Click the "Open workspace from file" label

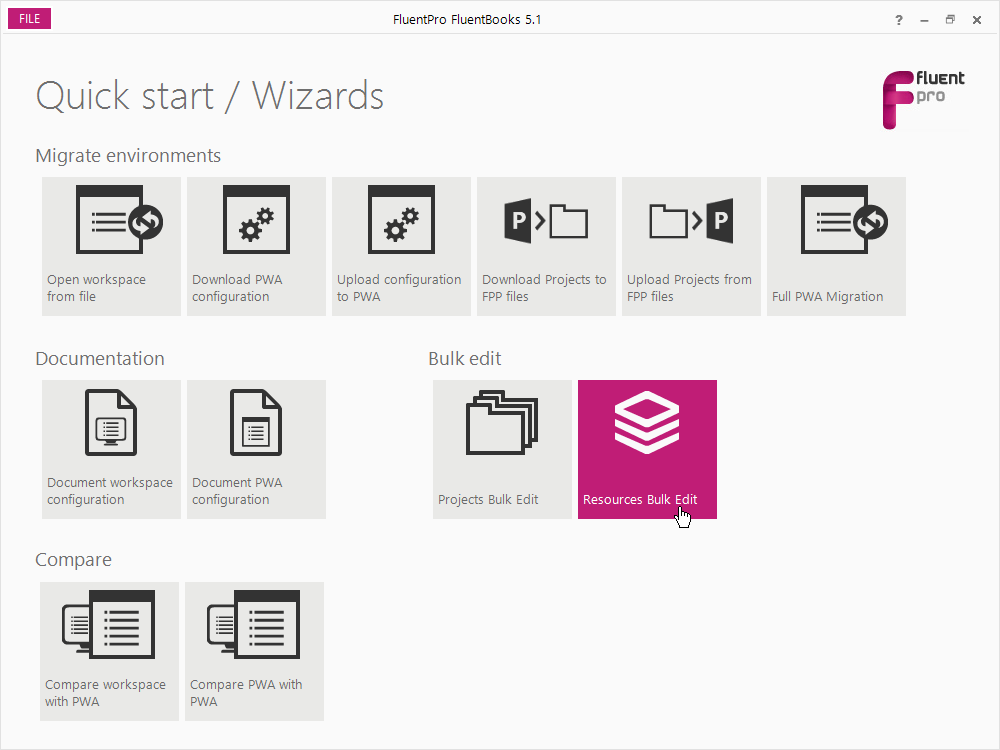tap(96, 288)
